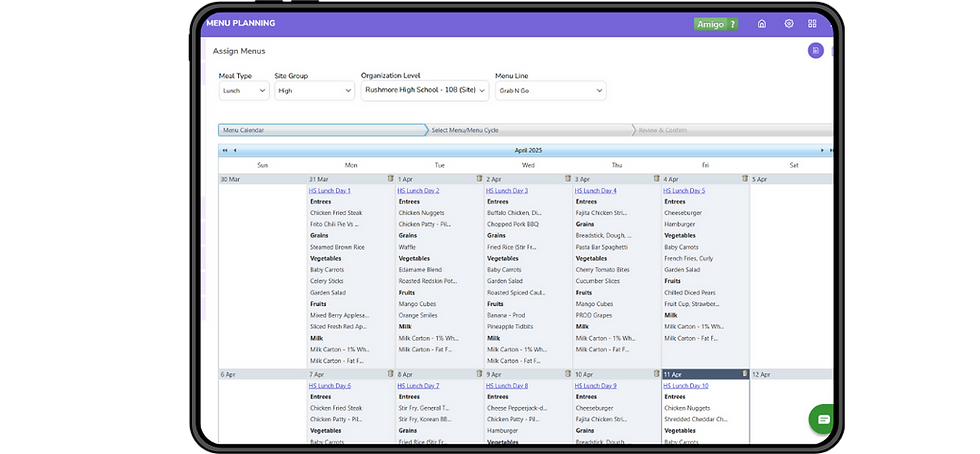This screenshot has width=980, height=454.
Task: Click 'Cheese Pepperjack-d...' on 9 Apr
Action: (517, 408)
